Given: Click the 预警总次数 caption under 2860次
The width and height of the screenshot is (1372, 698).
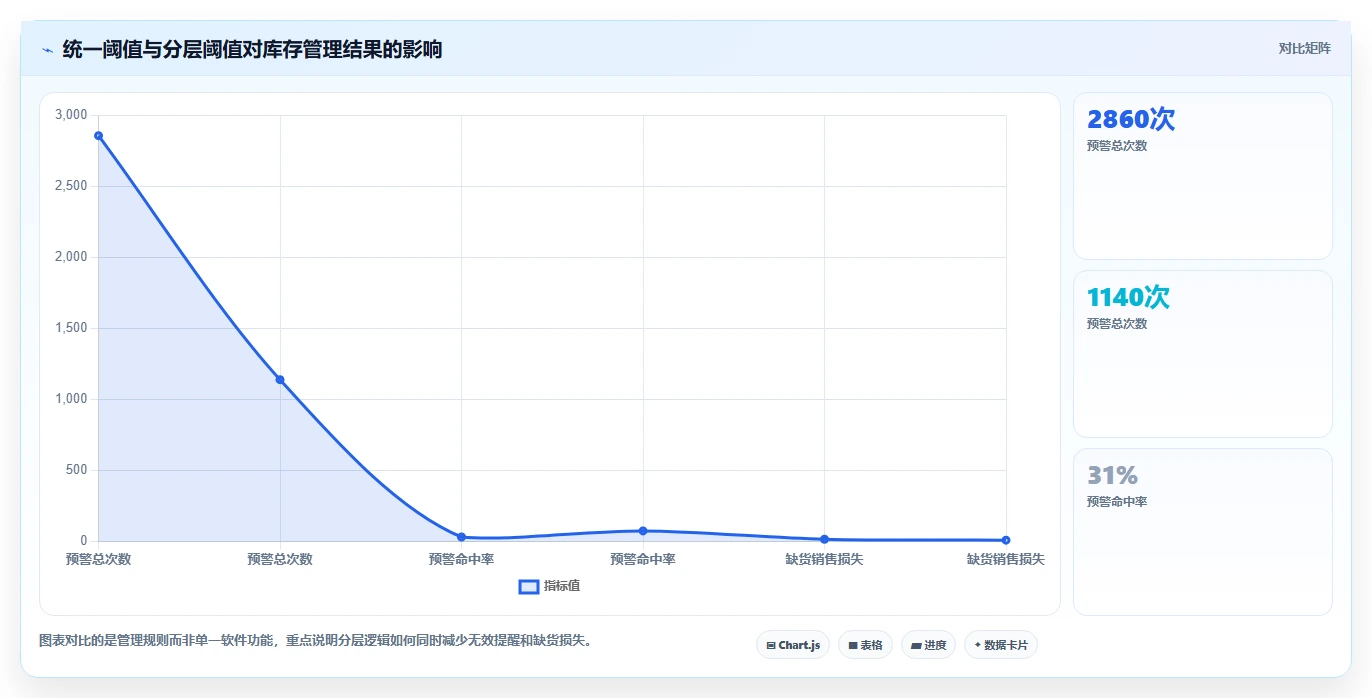Looking at the screenshot, I should (x=1117, y=146).
